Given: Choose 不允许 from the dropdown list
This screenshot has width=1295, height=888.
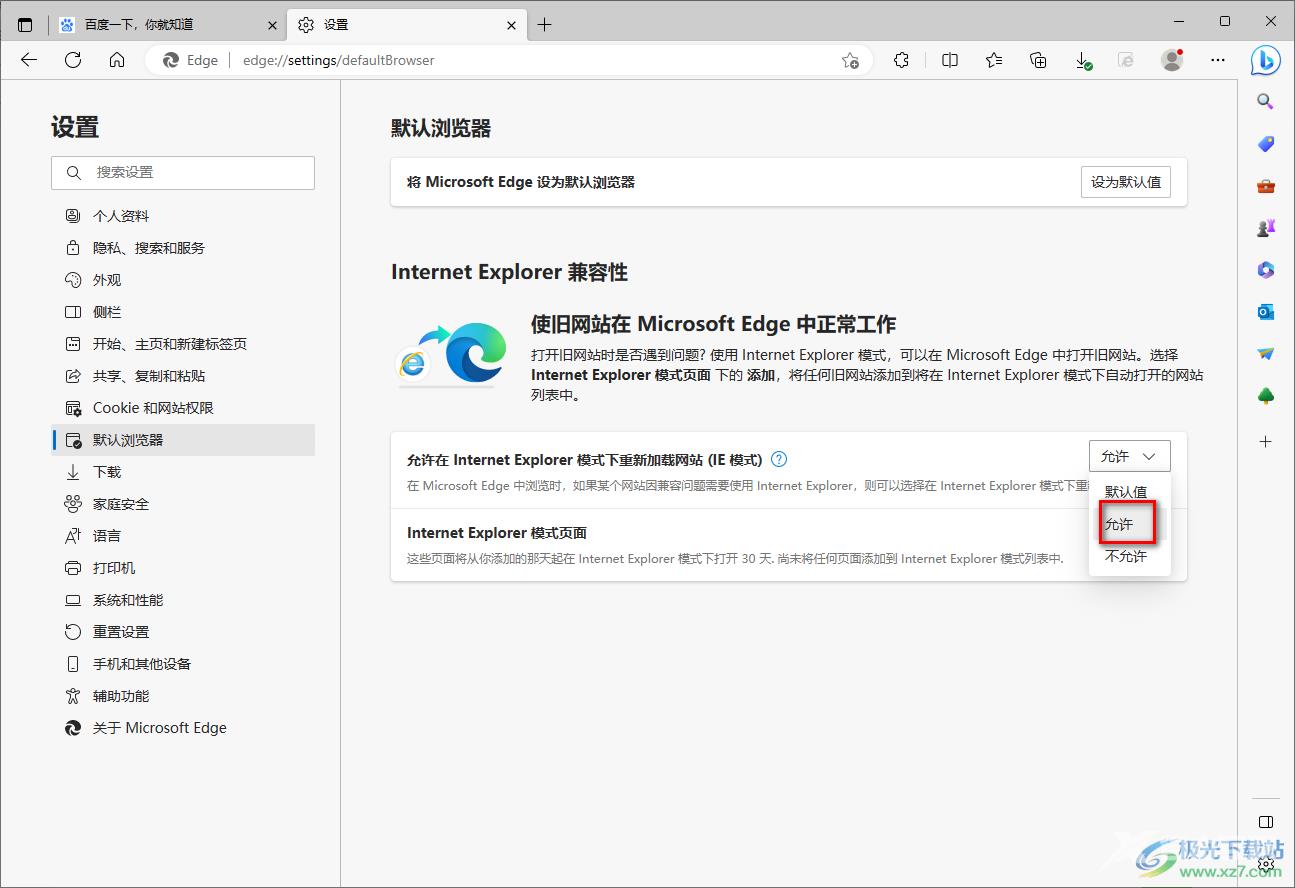Looking at the screenshot, I should click(x=1129, y=556).
